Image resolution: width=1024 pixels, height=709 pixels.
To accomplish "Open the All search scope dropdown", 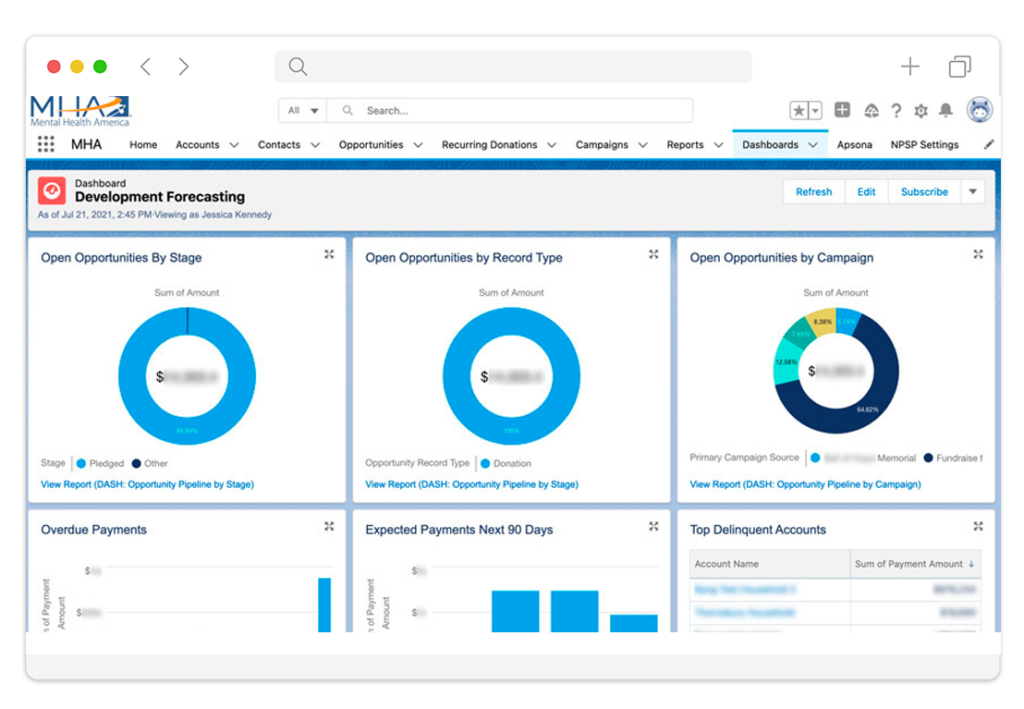I will click(303, 110).
